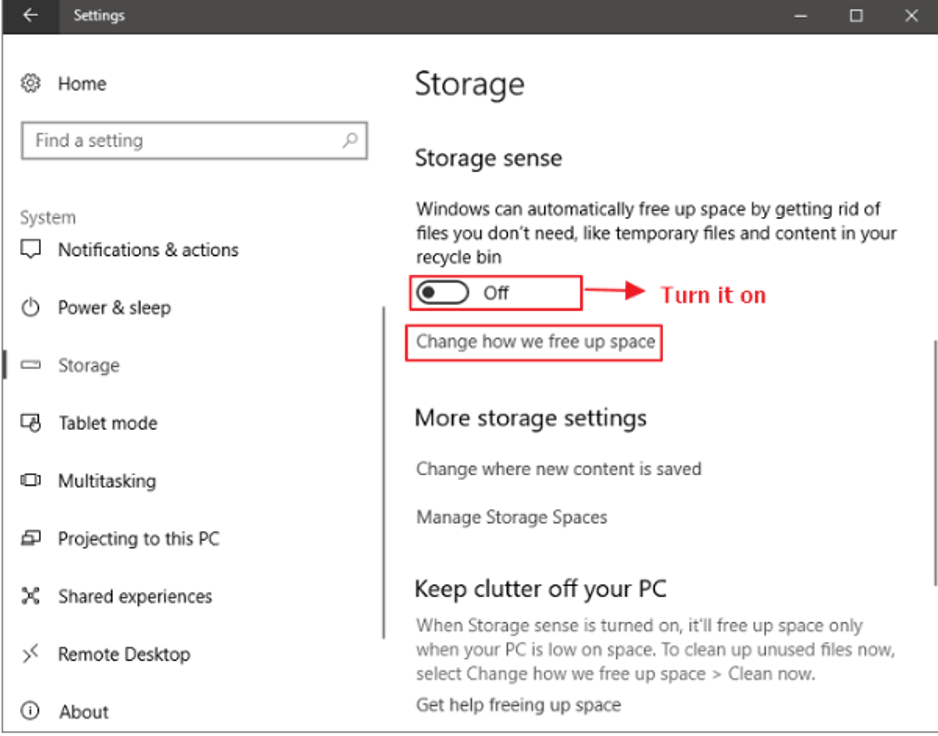
Task: Select the Multitasking icon
Action: coord(31,481)
